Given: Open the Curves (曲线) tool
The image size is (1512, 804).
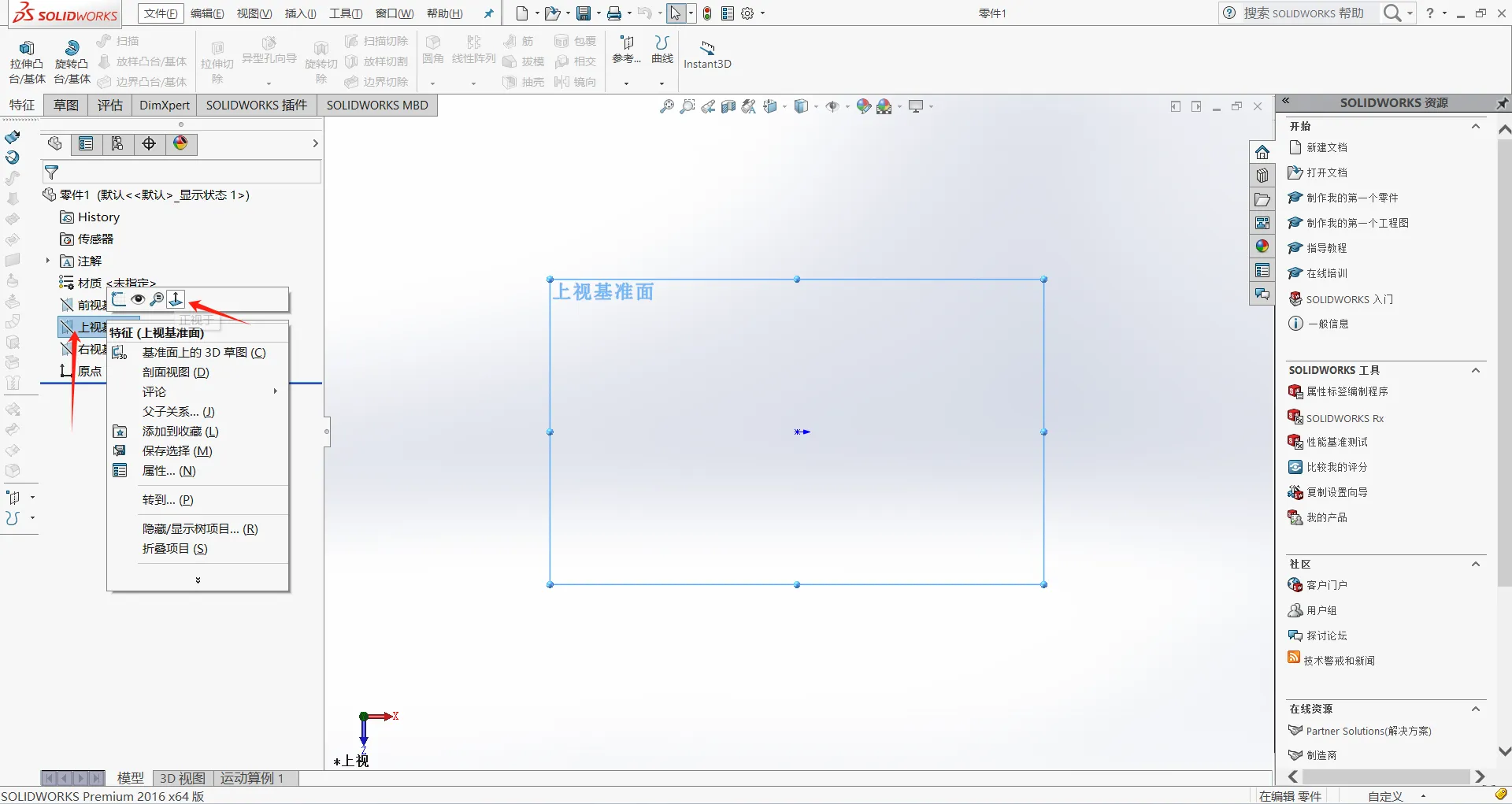Looking at the screenshot, I should coord(662,50).
